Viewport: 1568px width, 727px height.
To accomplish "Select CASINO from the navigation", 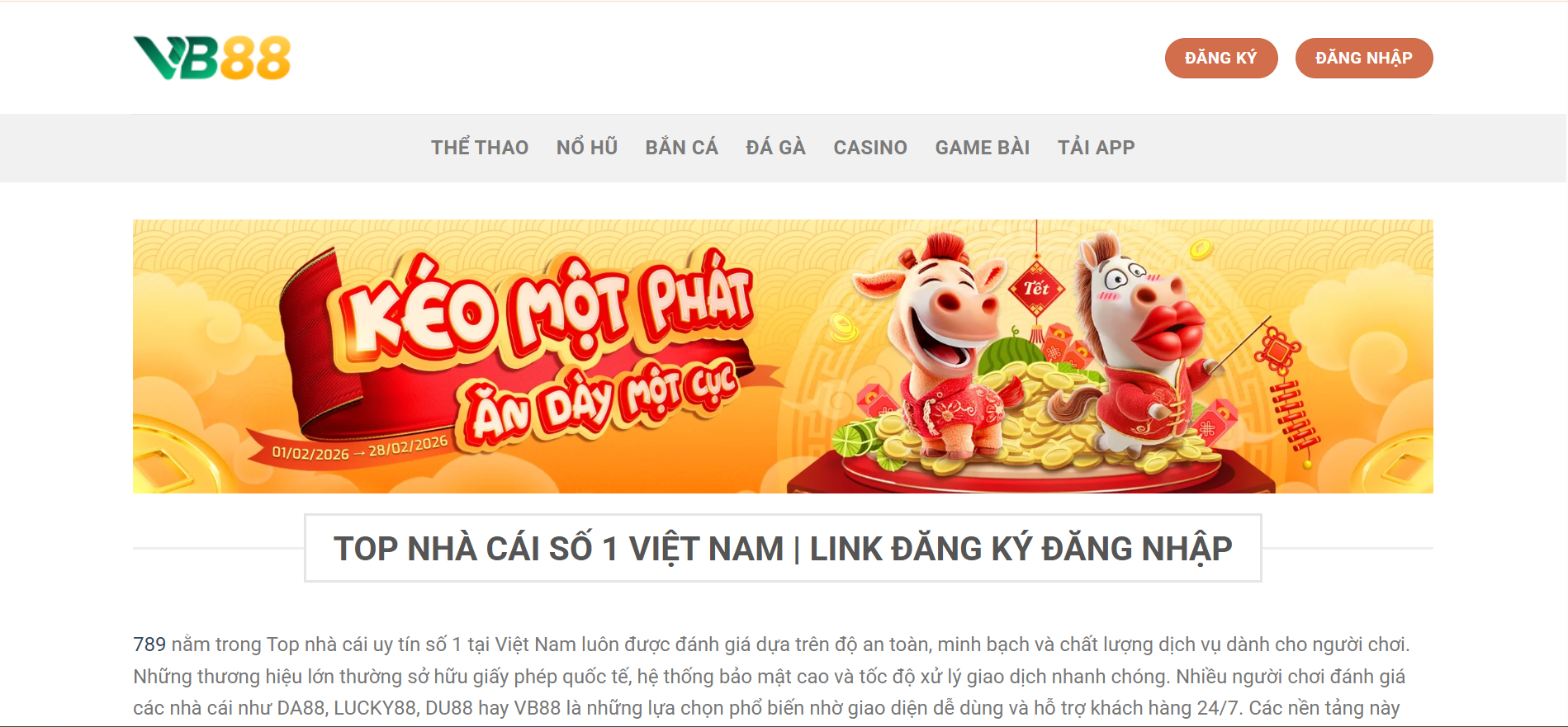I will (x=870, y=148).
